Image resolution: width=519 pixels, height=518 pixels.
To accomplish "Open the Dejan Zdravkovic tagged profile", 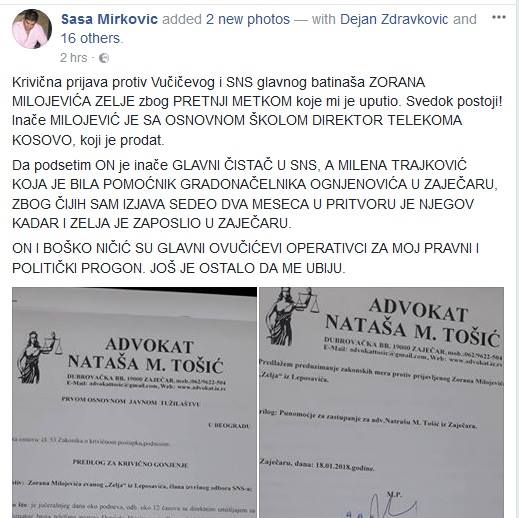I will (394, 19).
